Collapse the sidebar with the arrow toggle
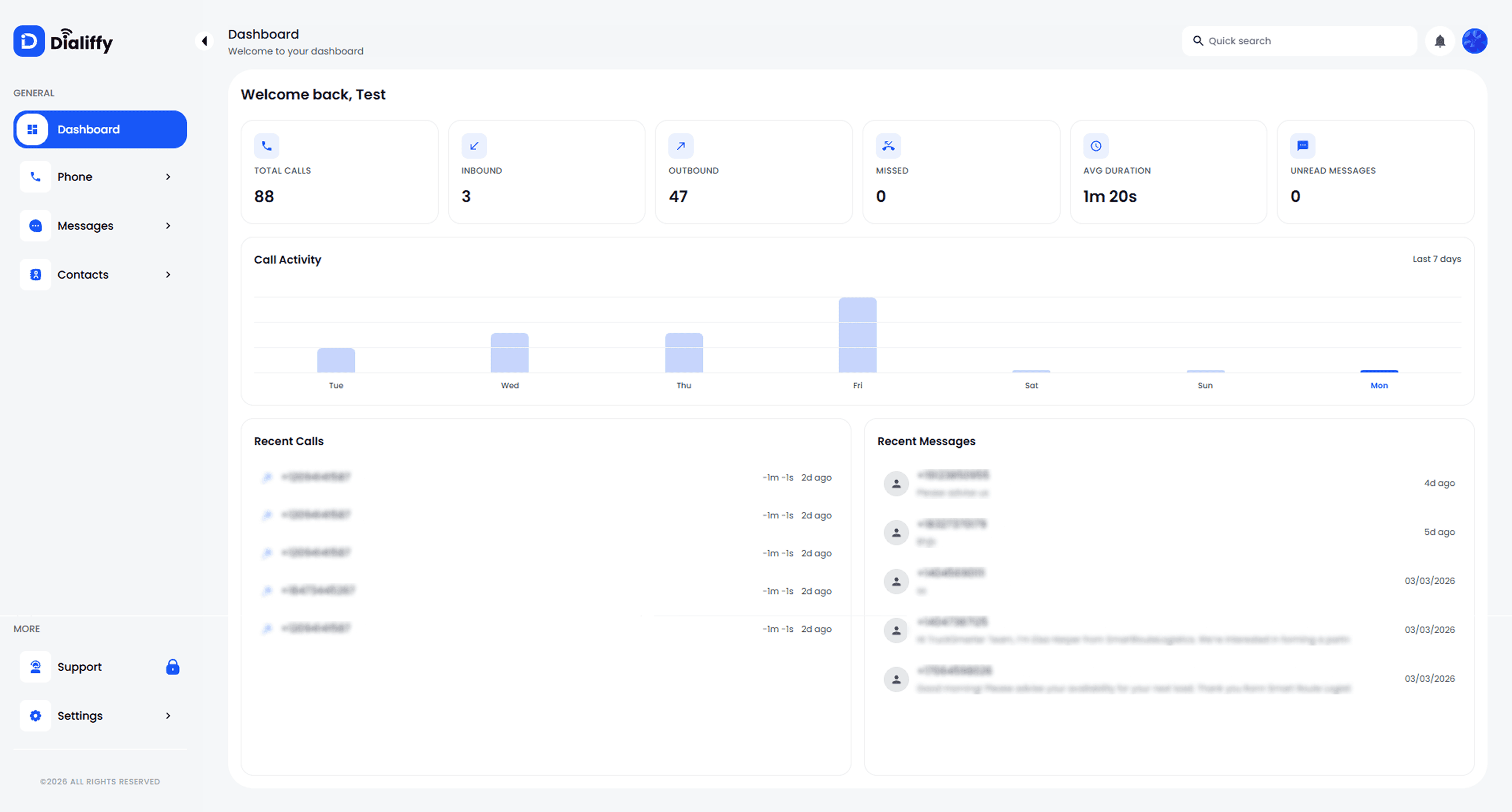This screenshot has height=812, width=1512. click(x=204, y=41)
